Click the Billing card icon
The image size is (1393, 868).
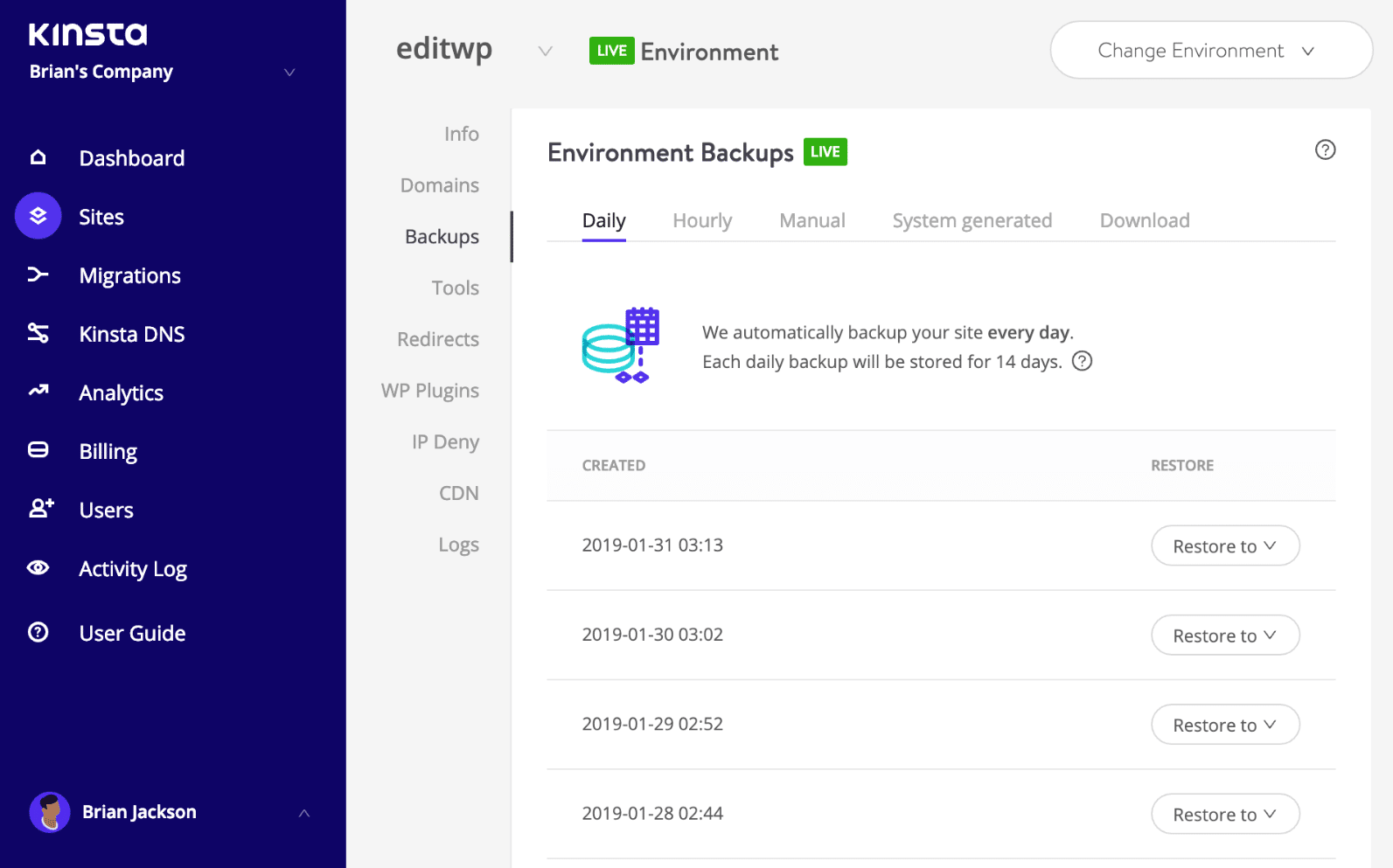(x=38, y=450)
